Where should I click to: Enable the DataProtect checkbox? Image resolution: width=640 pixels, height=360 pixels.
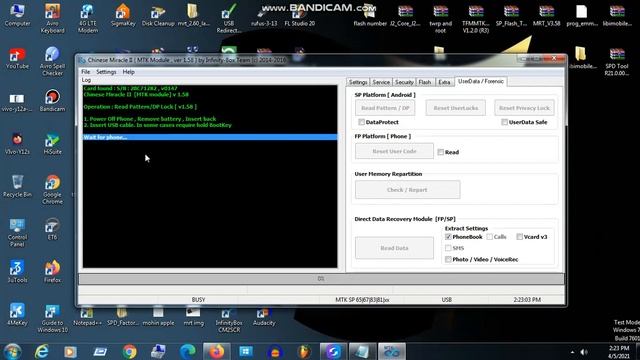361,122
